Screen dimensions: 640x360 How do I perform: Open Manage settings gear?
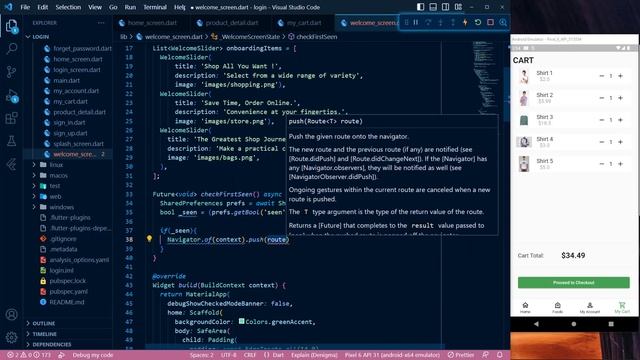click(11, 337)
